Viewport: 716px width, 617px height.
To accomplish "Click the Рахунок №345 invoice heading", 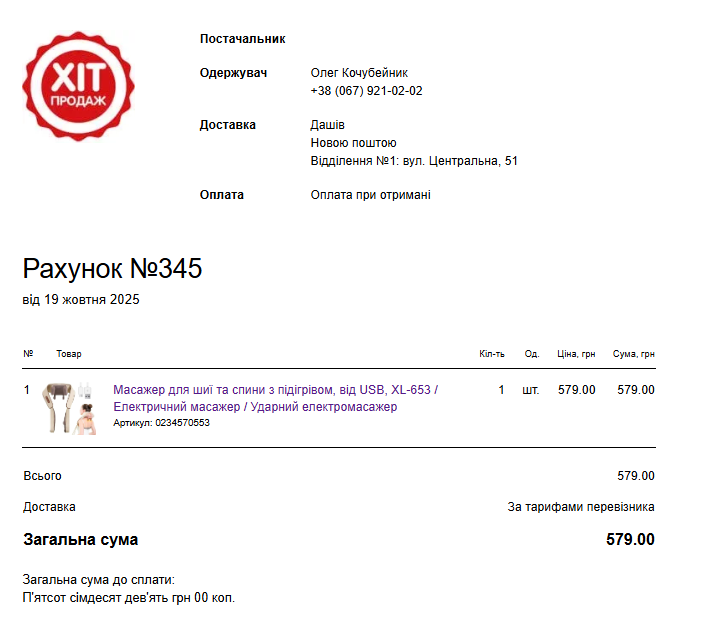I will point(112,268).
